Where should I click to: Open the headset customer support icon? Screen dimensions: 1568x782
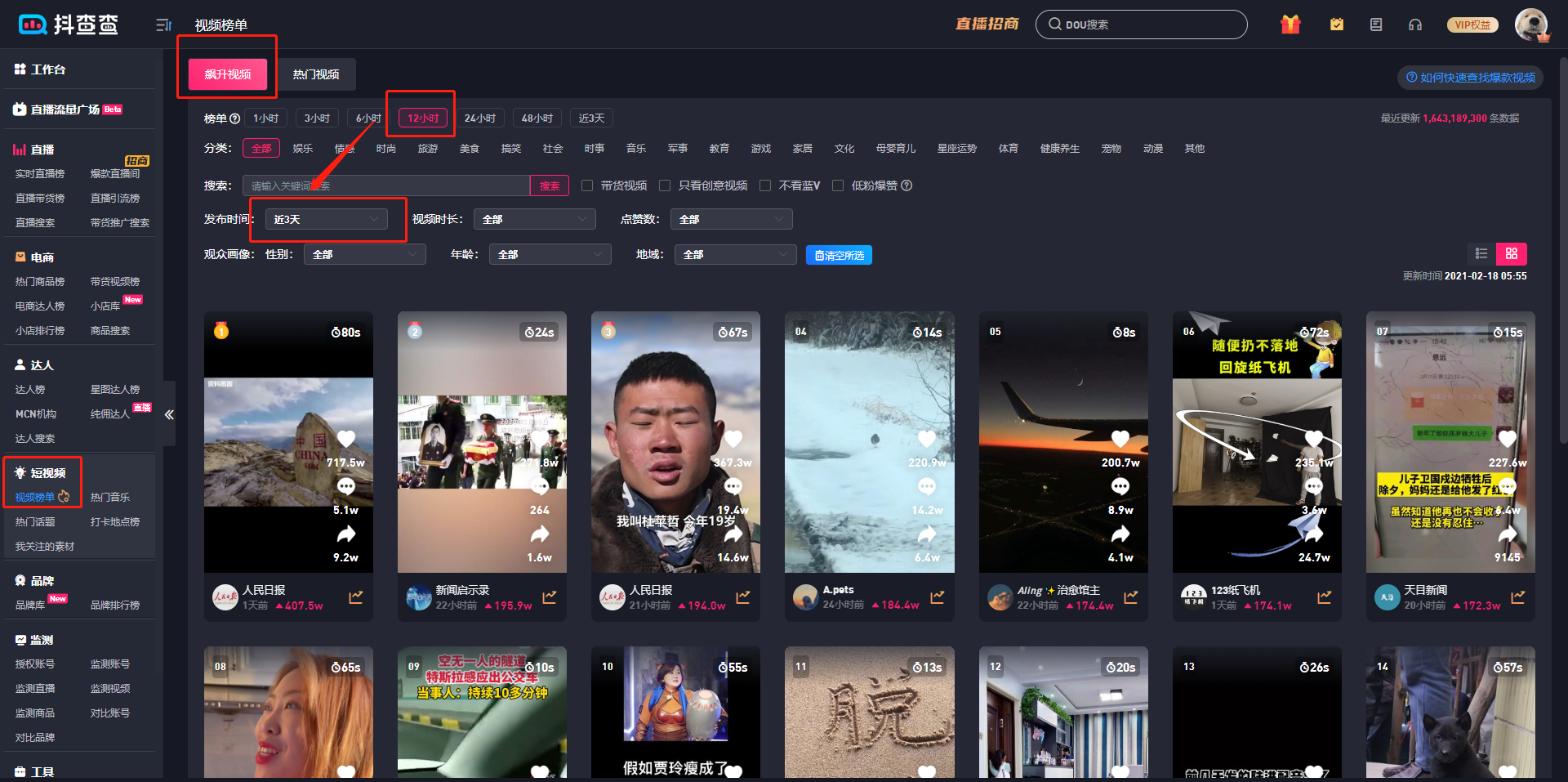1415,25
